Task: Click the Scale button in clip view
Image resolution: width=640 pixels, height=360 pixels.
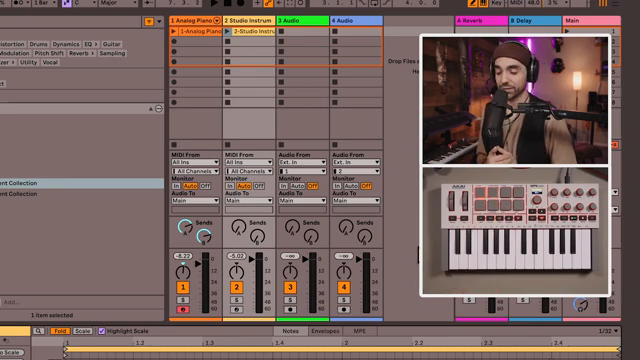Action: coord(82,331)
